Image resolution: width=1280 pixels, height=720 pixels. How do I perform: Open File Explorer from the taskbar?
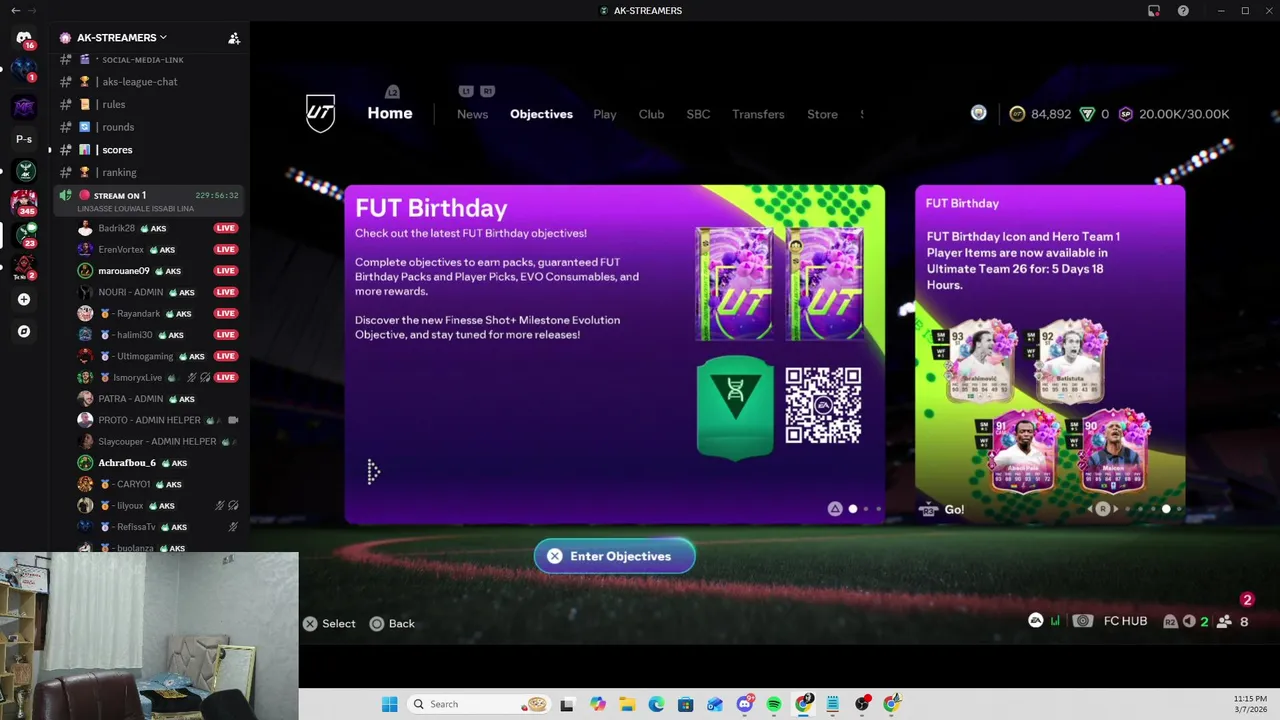tap(626, 704)
